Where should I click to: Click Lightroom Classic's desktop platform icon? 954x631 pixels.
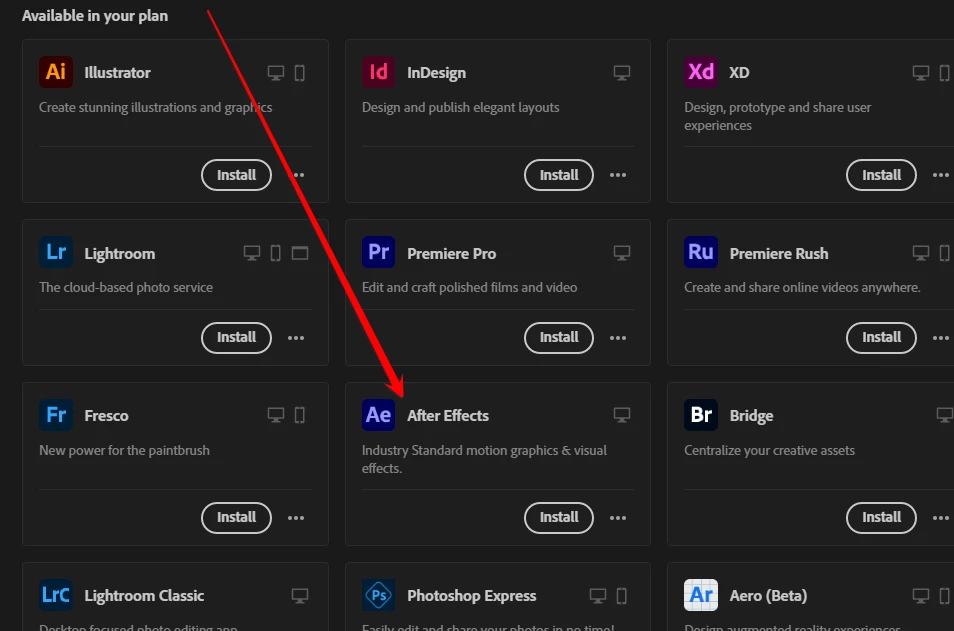tap(299, 596)
